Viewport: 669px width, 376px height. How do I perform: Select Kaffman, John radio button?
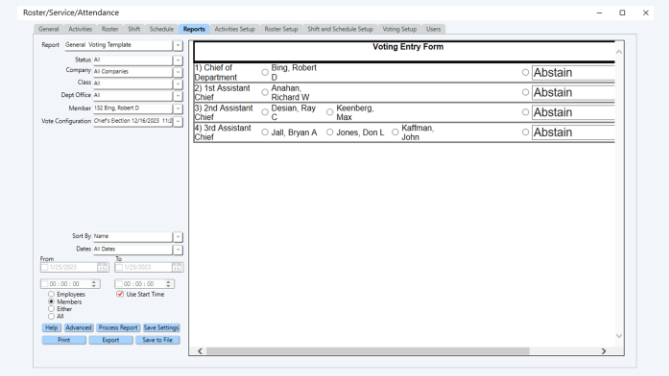point(395,132)
